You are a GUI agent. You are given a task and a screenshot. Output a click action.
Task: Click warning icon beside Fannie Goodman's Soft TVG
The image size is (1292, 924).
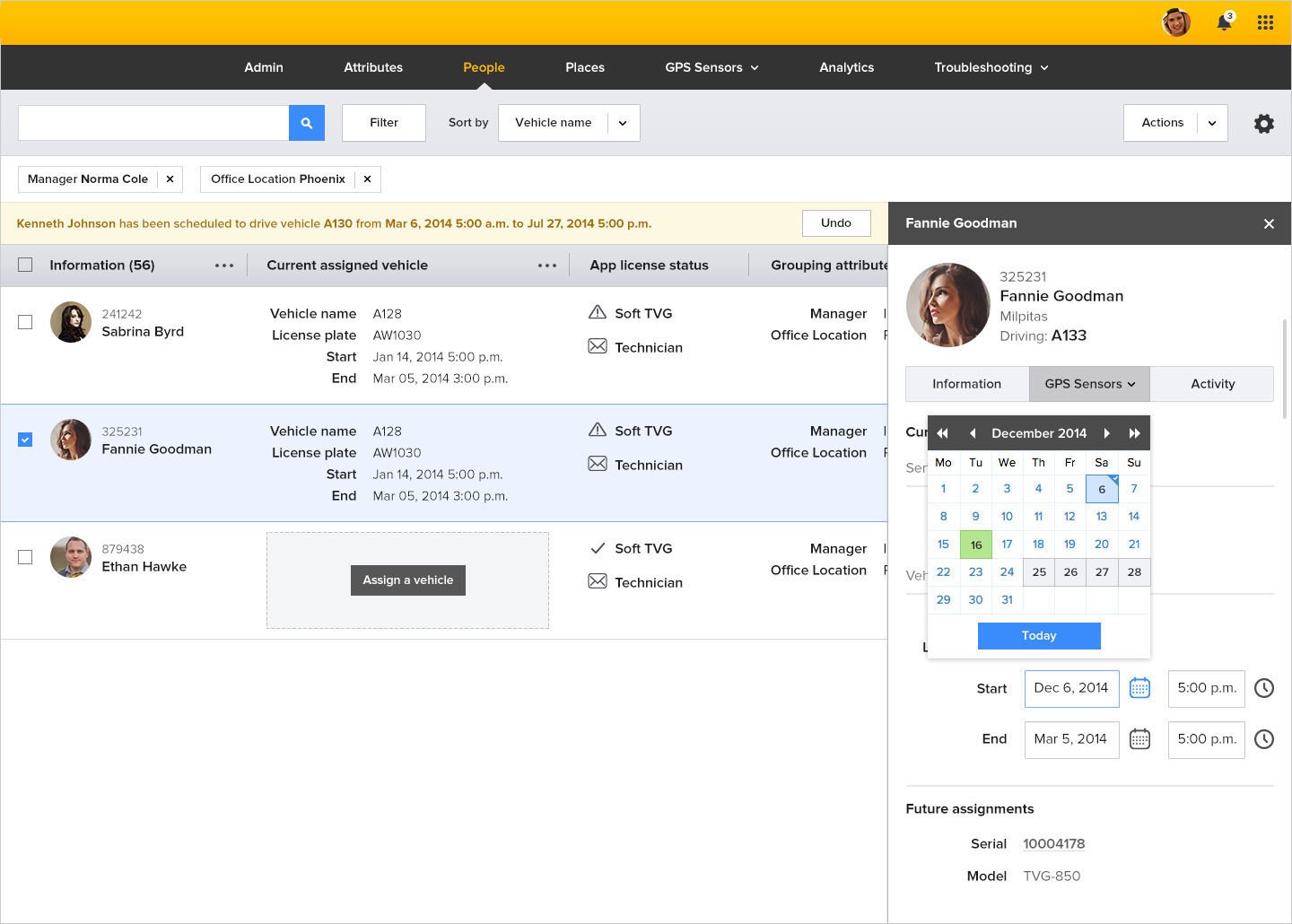(x=598, y=430)
